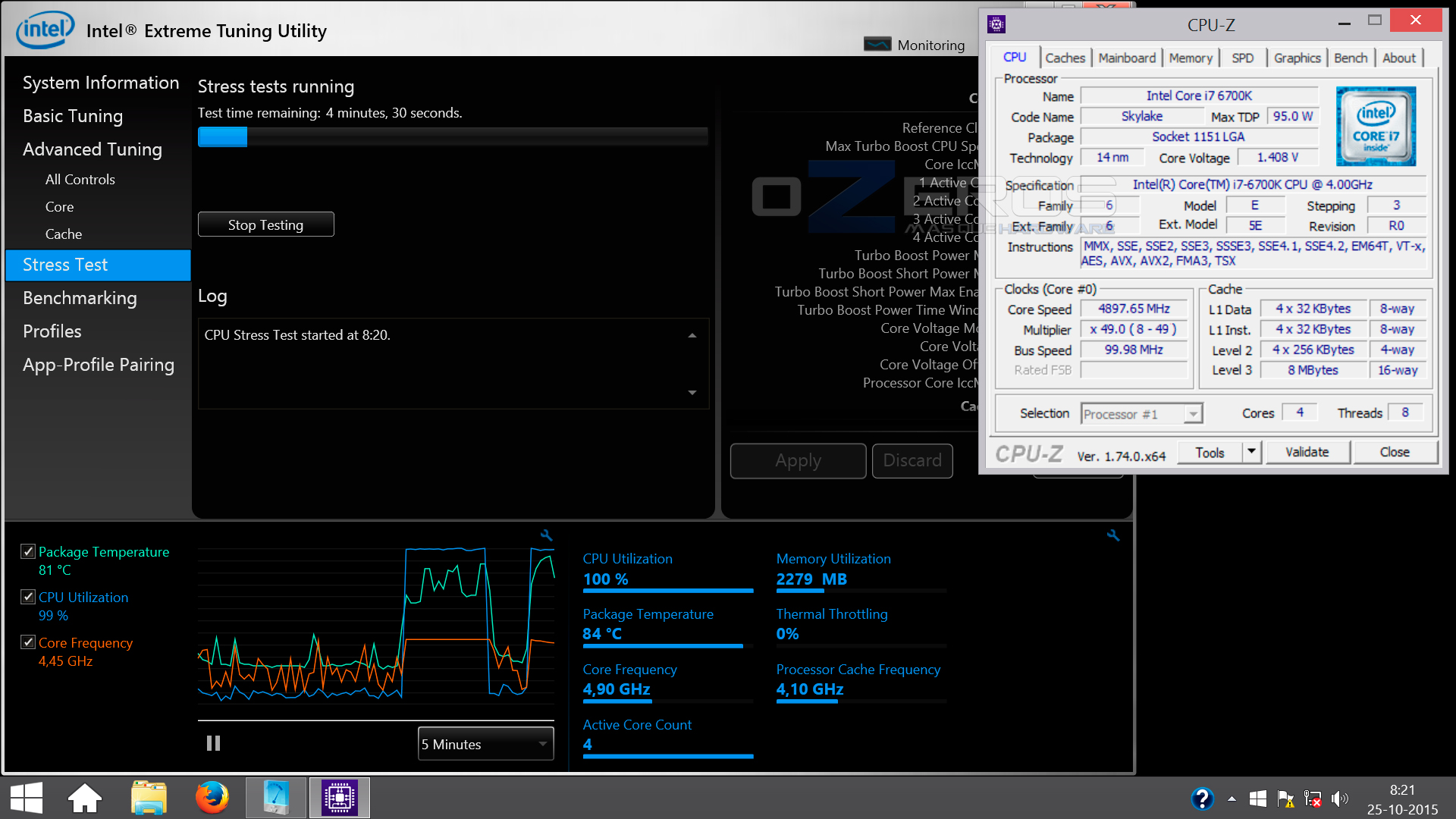Open the help question mark tray icon
The image size is (1456, 819).
(1202, 799)
